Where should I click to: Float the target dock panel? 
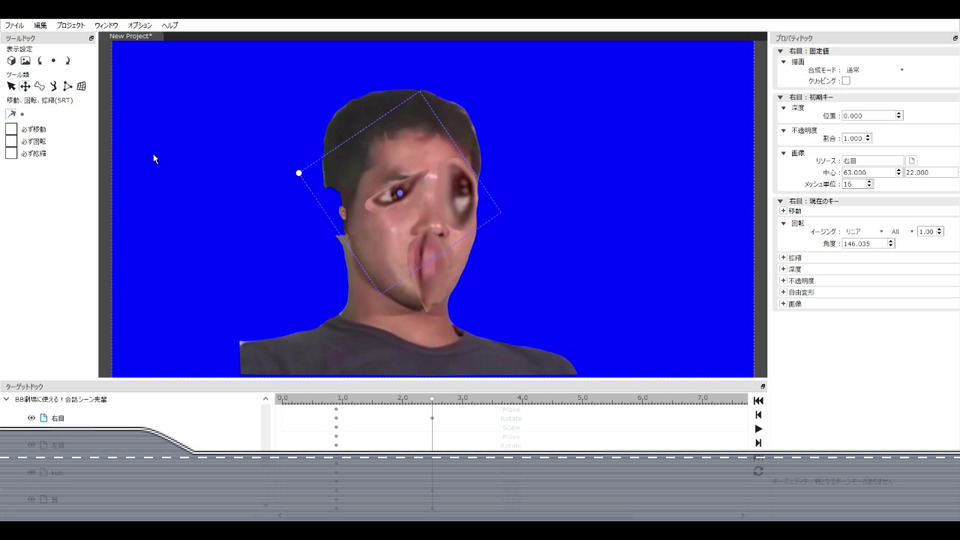point(762,386)
